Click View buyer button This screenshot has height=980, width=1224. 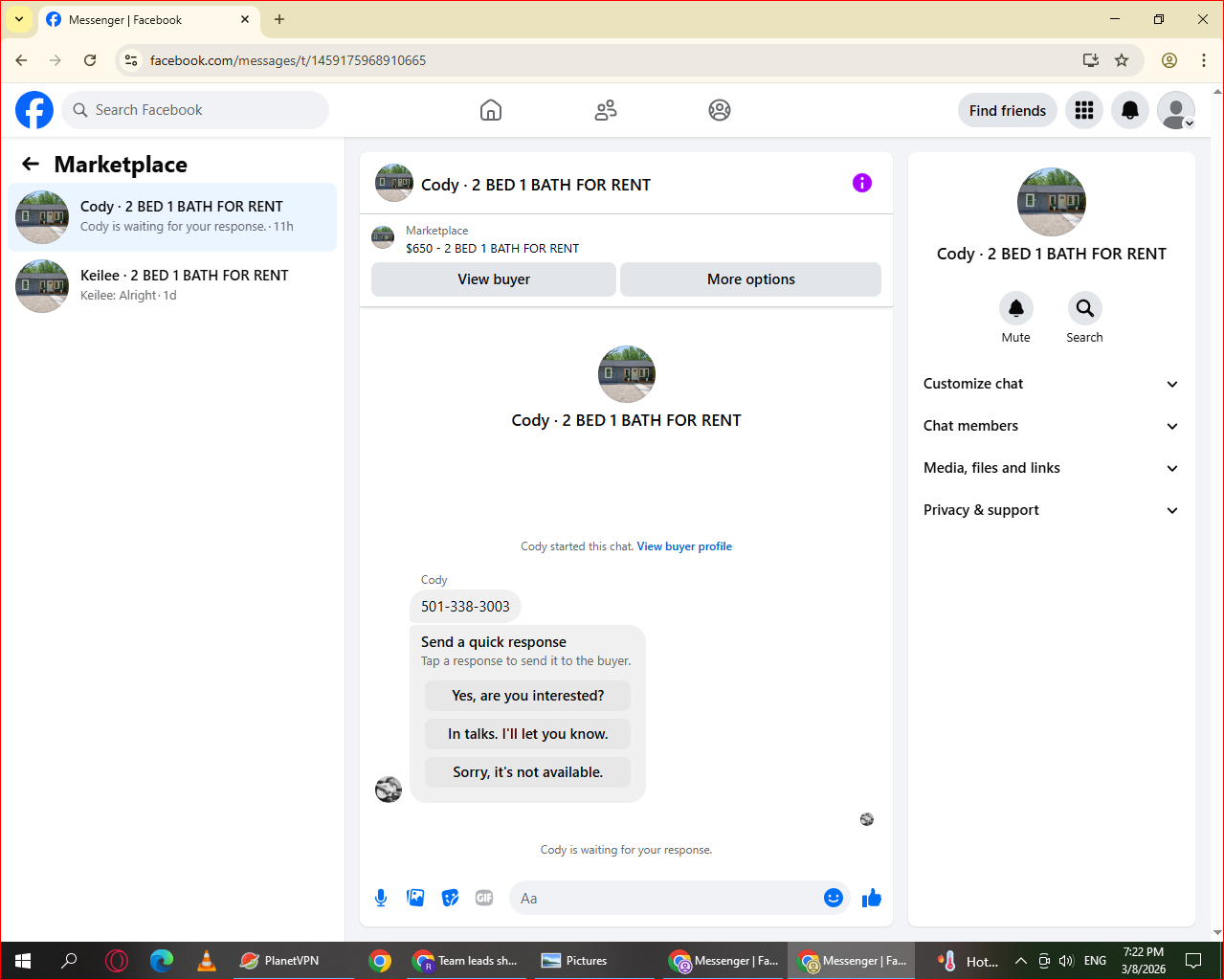tap(494, 279)
